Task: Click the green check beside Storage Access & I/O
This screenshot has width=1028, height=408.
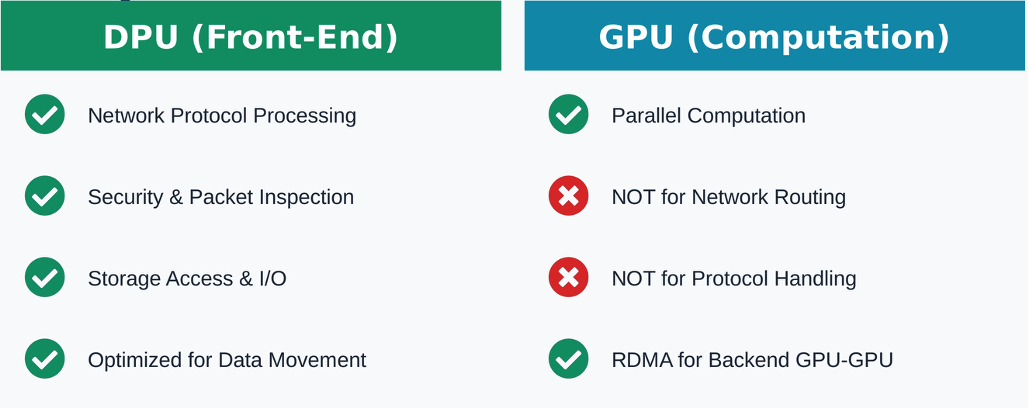Action: point(45,278)
